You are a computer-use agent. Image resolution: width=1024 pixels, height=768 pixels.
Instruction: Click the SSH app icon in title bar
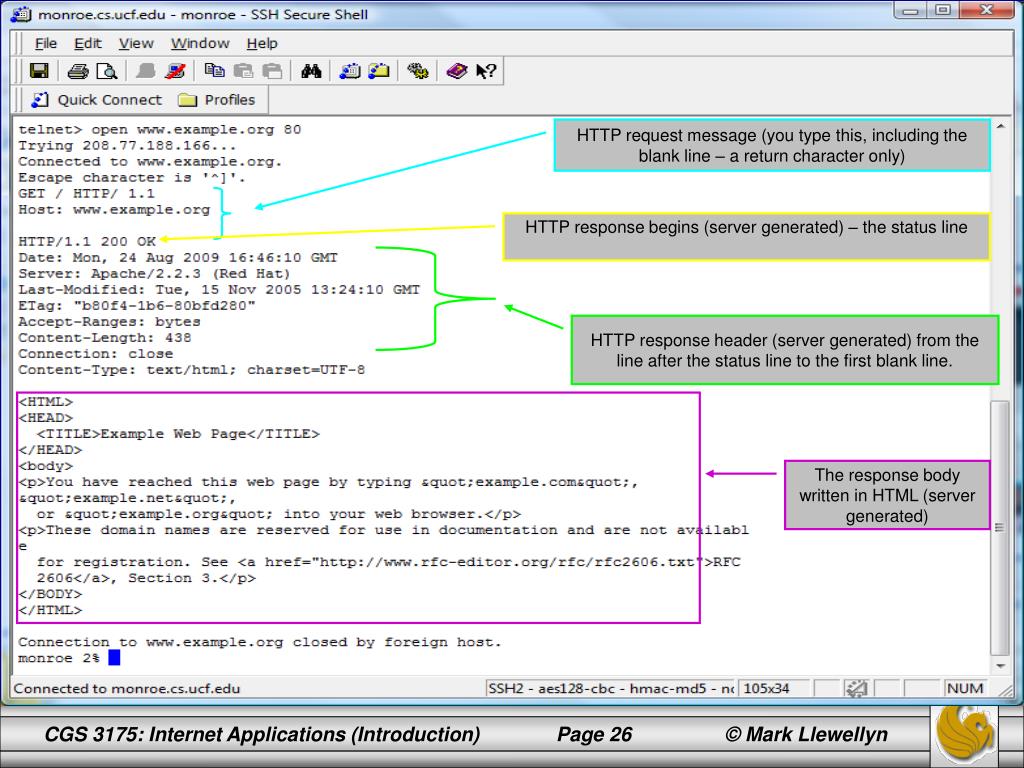(22, 14)
